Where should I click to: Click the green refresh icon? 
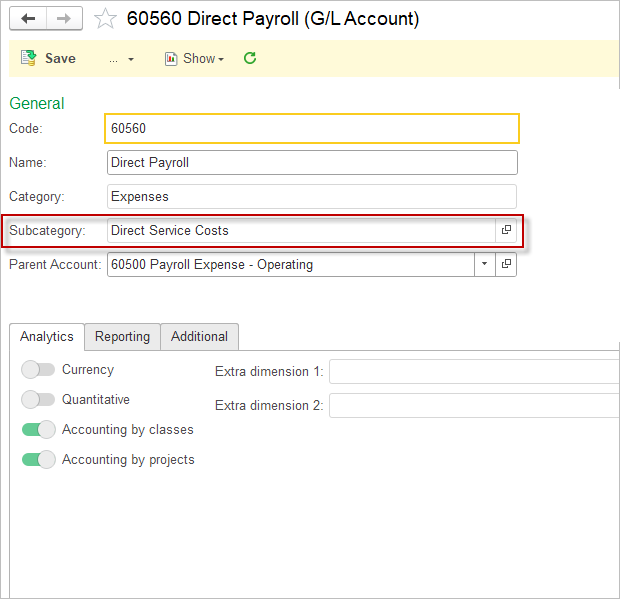250,58
